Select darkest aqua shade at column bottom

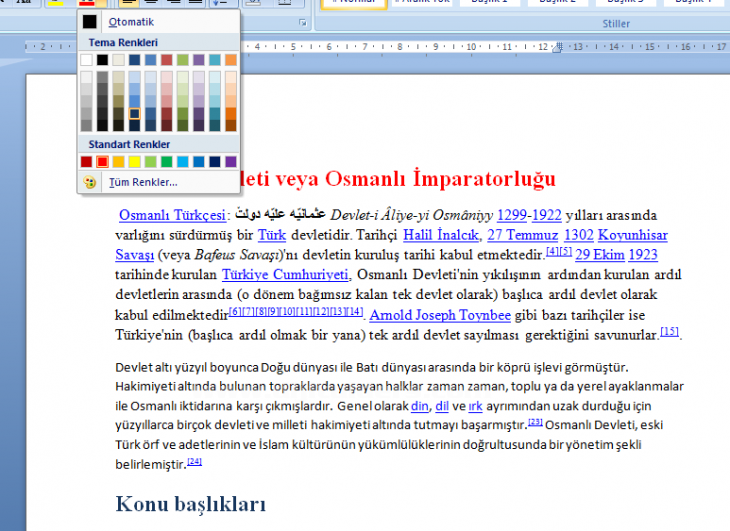(x=215, y=125)
